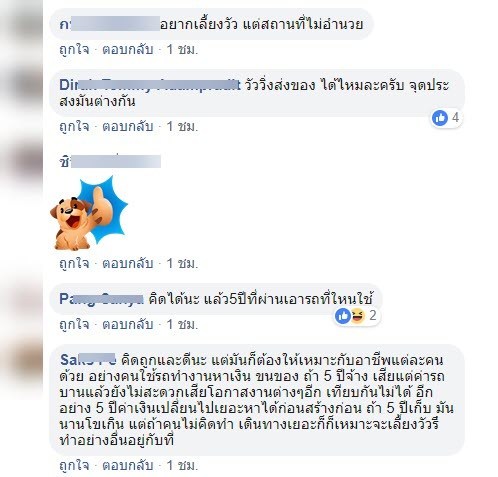Image resolution: width=498 pixels, height=477 pixels.
Task: Like the dog sticker comment
Action: point(74,263)
